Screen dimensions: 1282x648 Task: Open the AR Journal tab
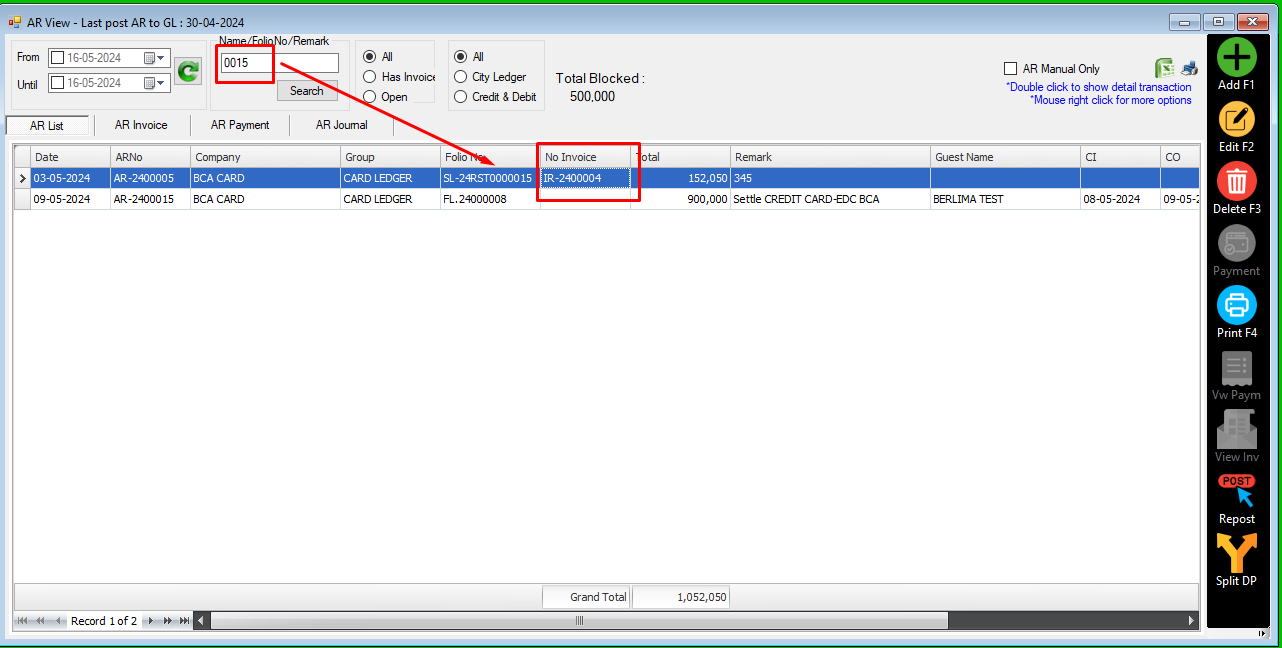[x=342, y=125]
